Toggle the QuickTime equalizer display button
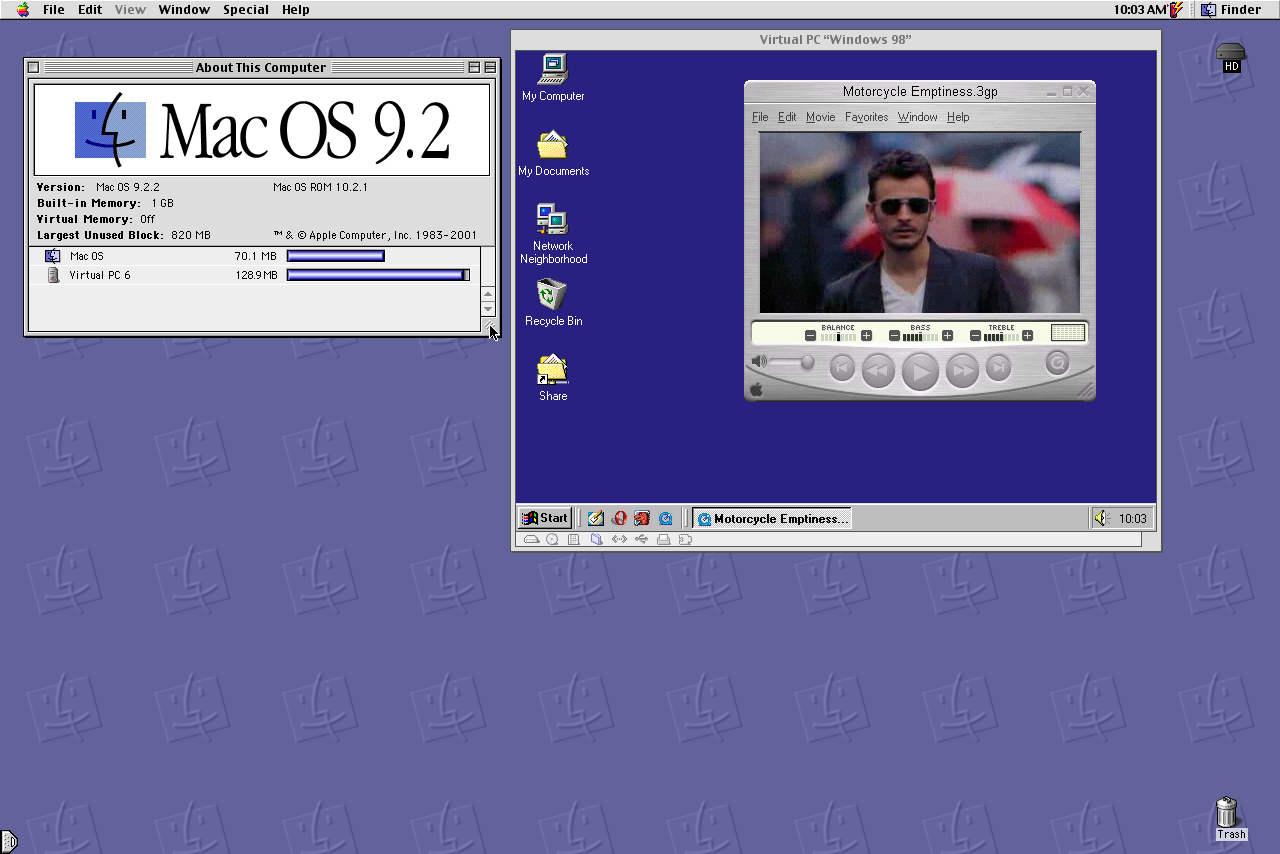1280x854 pixels. [1068, 333]
